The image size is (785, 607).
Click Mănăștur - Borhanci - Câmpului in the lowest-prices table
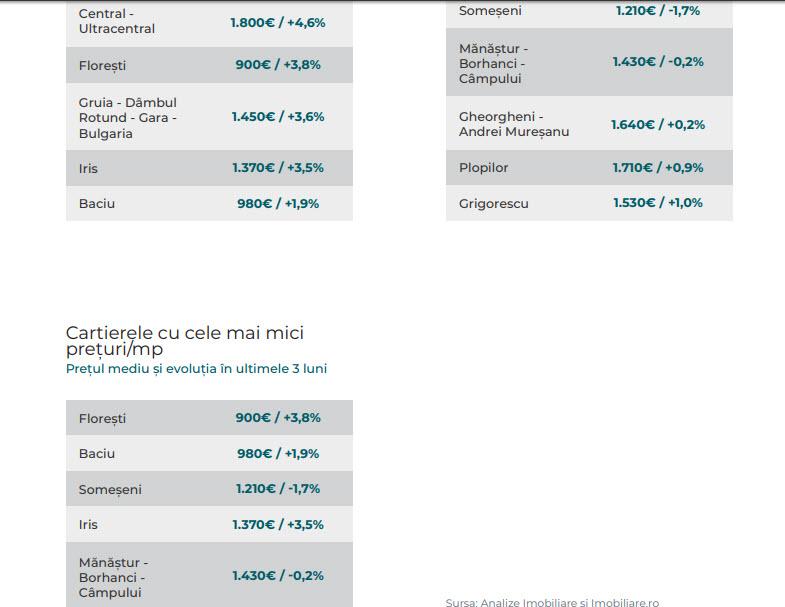click(x=113, y=577)
